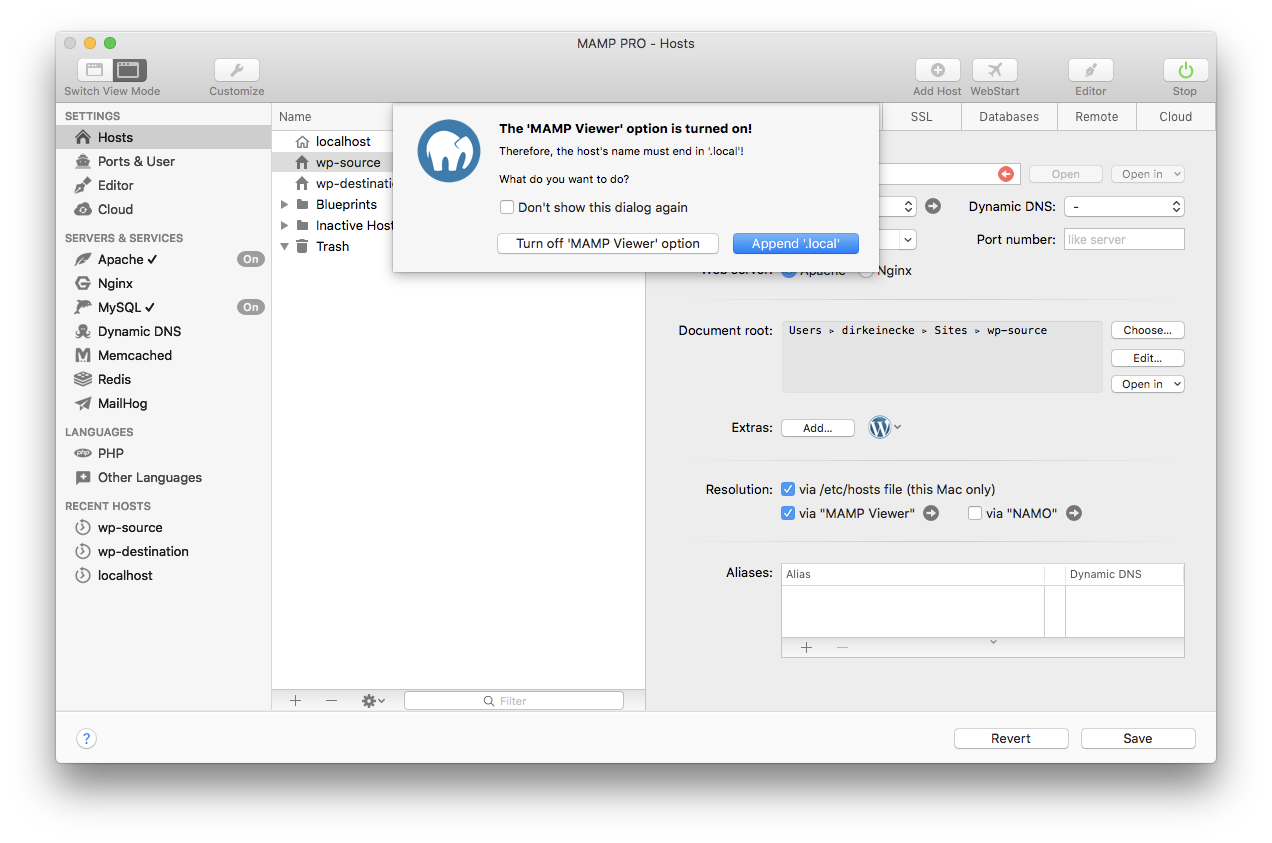1272x843 pixels.
Task: Click the Revert button
Action: coord(1011,739)
